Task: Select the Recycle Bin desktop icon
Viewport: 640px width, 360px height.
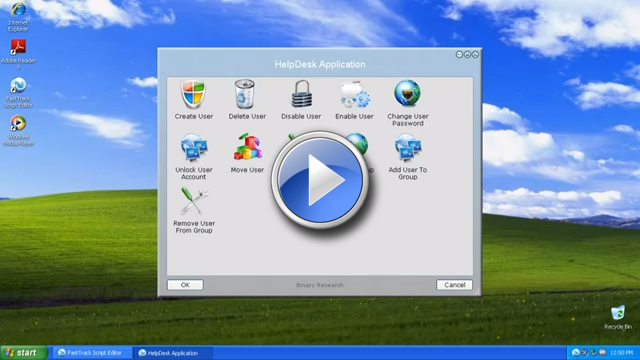Action: [618, 317]
